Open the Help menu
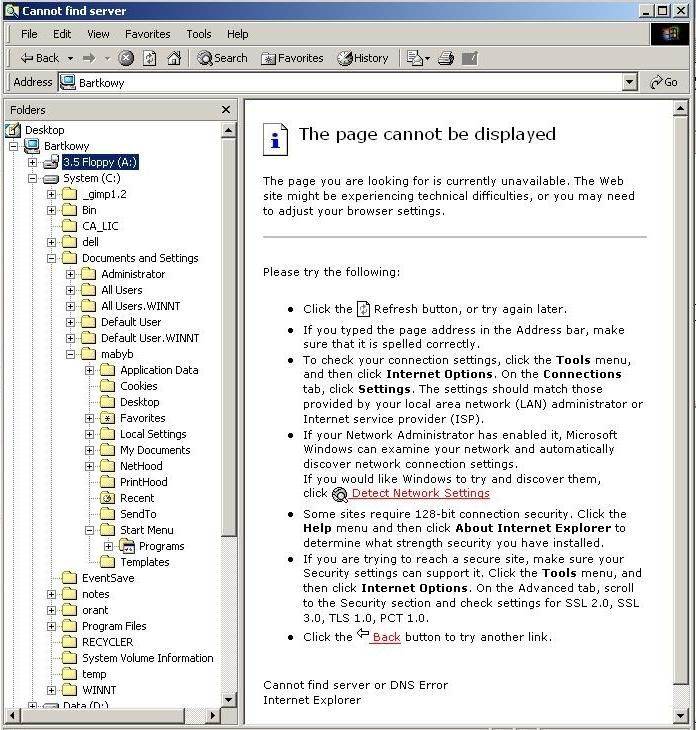Viewport: 696px width, 730px height. pos(237,34)
